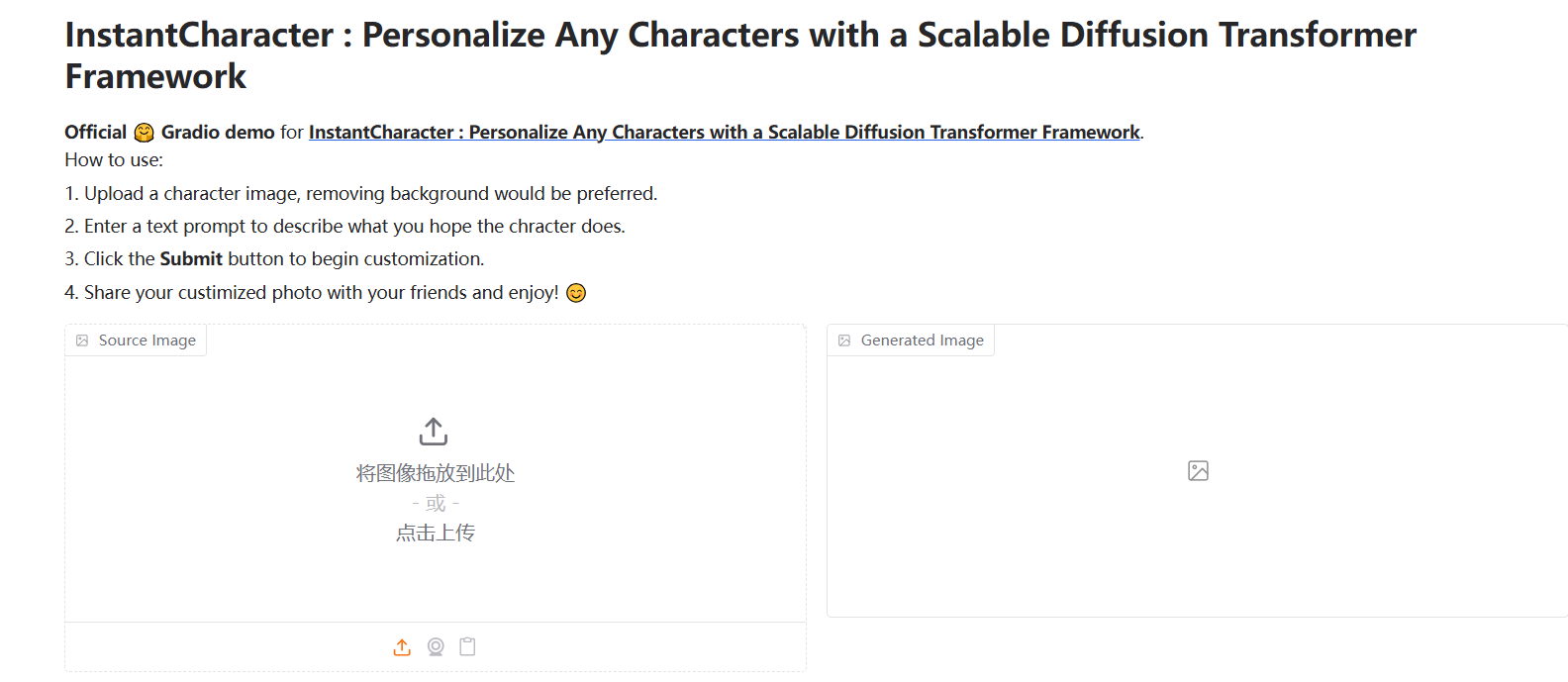
Task: Click the 点击上传 upload text
Action: (436, 533)
